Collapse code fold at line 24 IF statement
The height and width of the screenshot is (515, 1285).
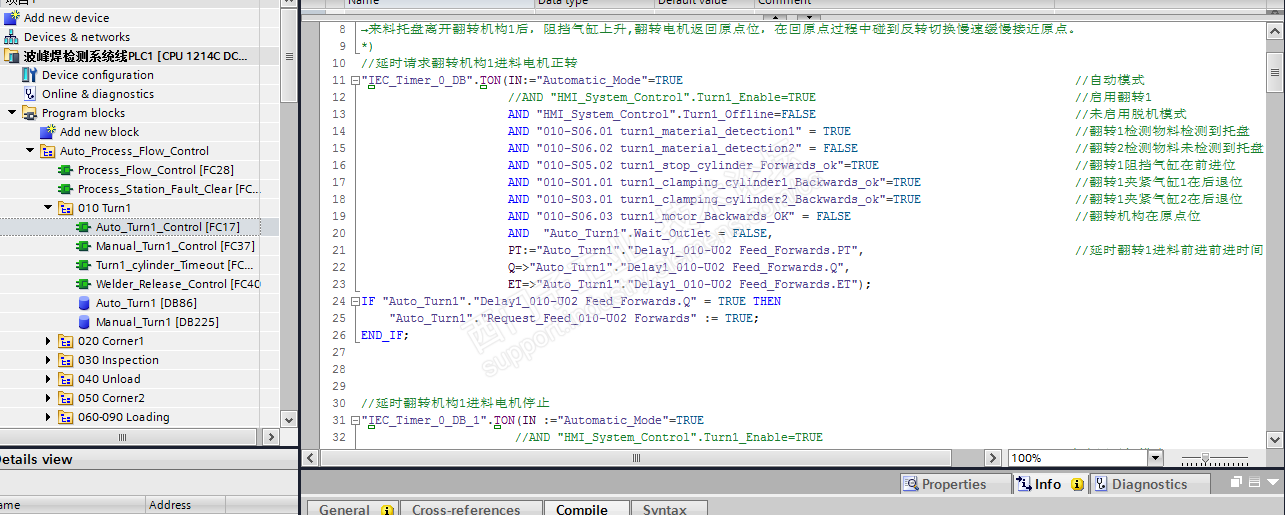(x=355, y=301)
